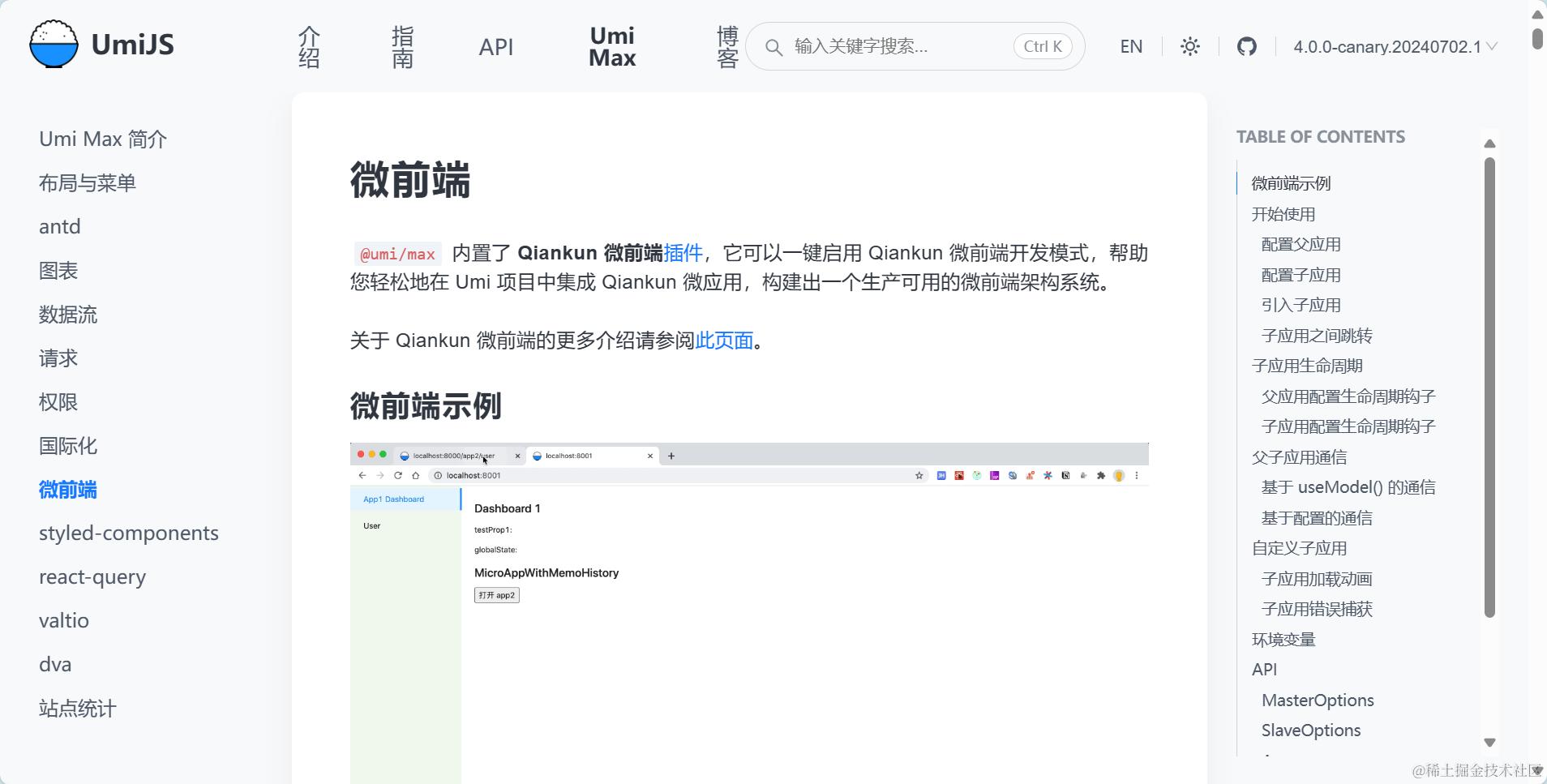The width and height of the screenshot is (1547, 784).
Task: Open the 请求 sidebar page
Action: pyautogui.click(x=58, y=358)
